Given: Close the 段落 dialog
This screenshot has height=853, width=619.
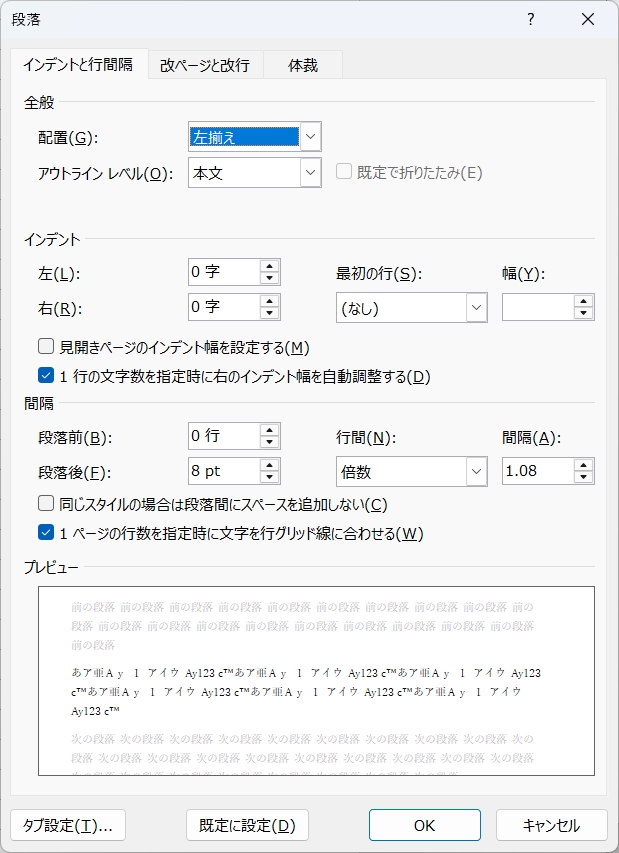Looking at the screenshot, I should (588, 20).
